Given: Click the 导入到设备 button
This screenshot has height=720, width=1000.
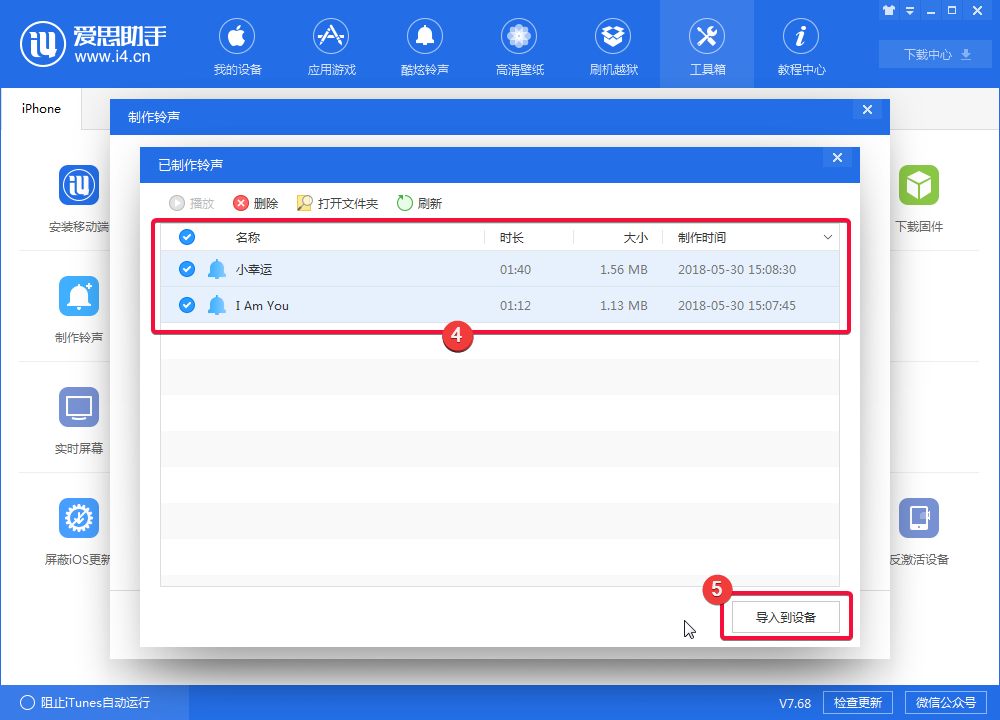Looking at the screenshot, I should click(786, 616).
